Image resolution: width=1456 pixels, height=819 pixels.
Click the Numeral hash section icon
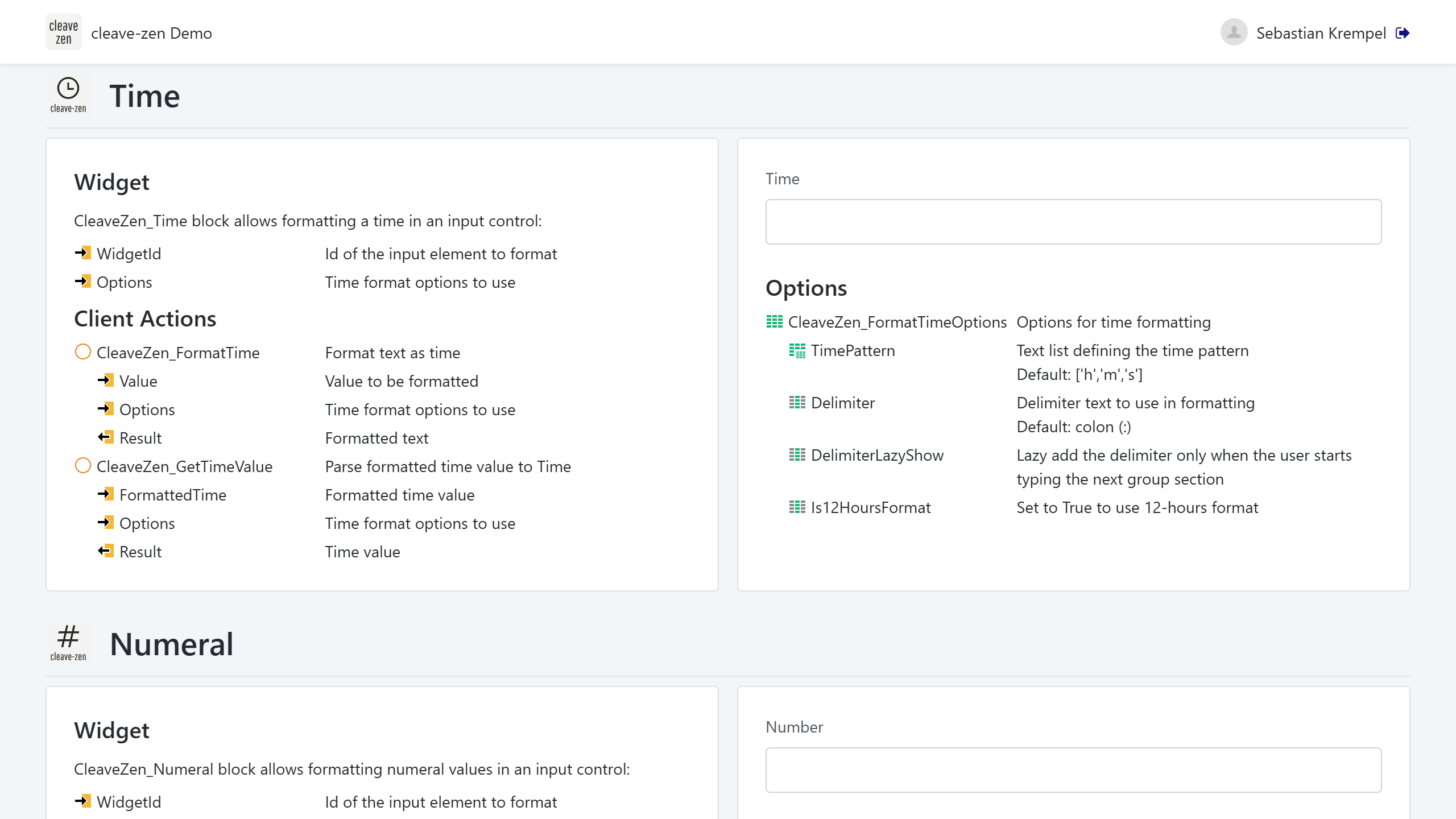pyautogui.click(x=68, y=643)
